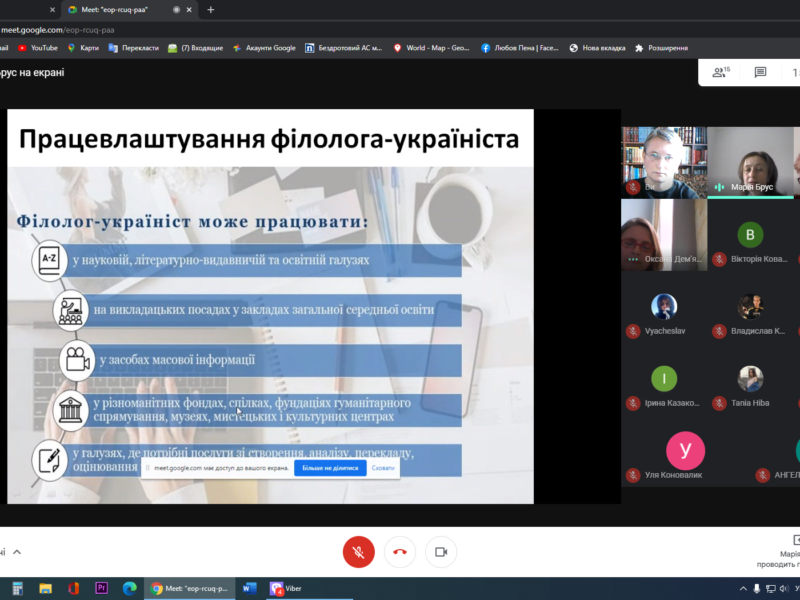Launch Adobe Premiere from the taskbar
800x600 pixels.
[x=101, y=588]
